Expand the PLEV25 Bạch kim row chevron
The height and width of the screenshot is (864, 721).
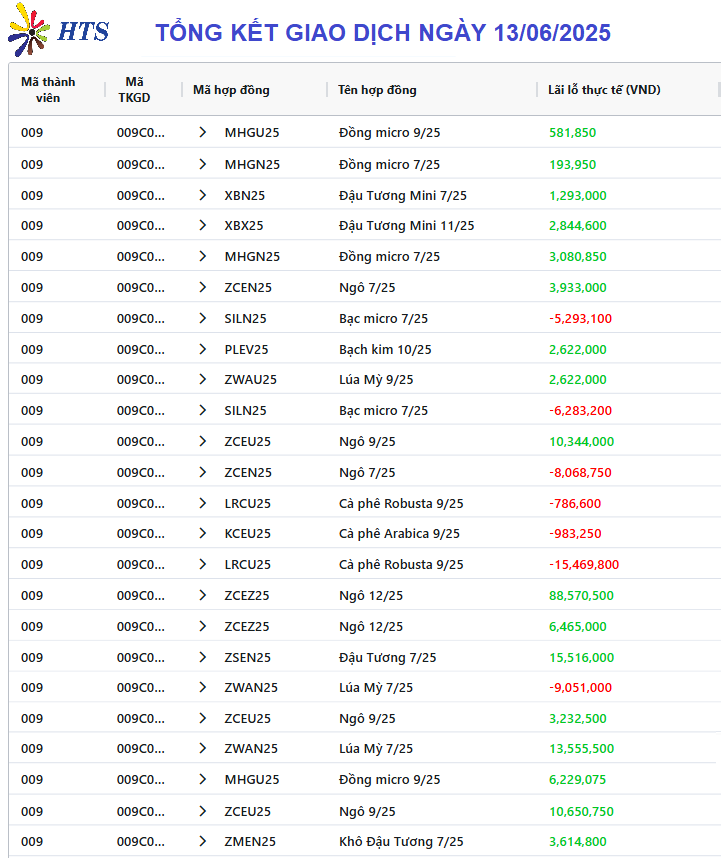(203, 349)
